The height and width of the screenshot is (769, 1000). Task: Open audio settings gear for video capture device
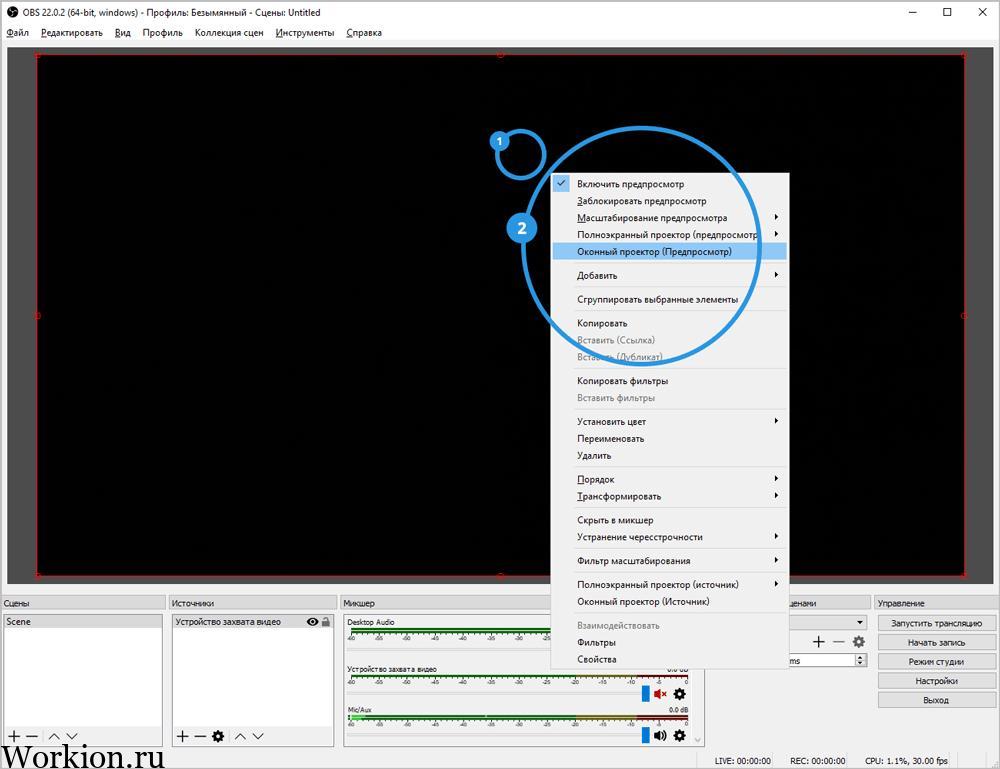coord(680,694)
